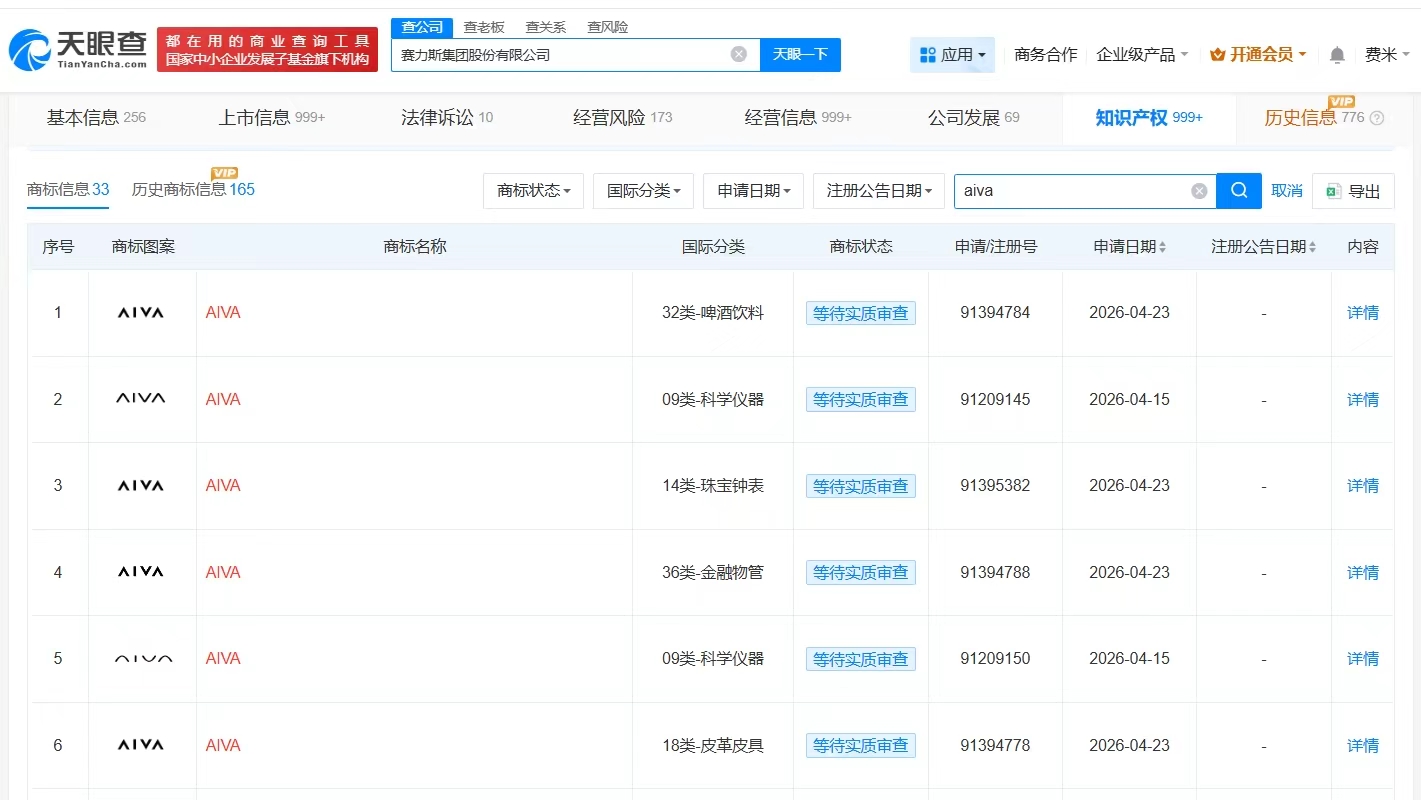This screenshot has height=800, width=1421.
Task: Clear the 'aiva' trademark filter text
Action: 1199,191
